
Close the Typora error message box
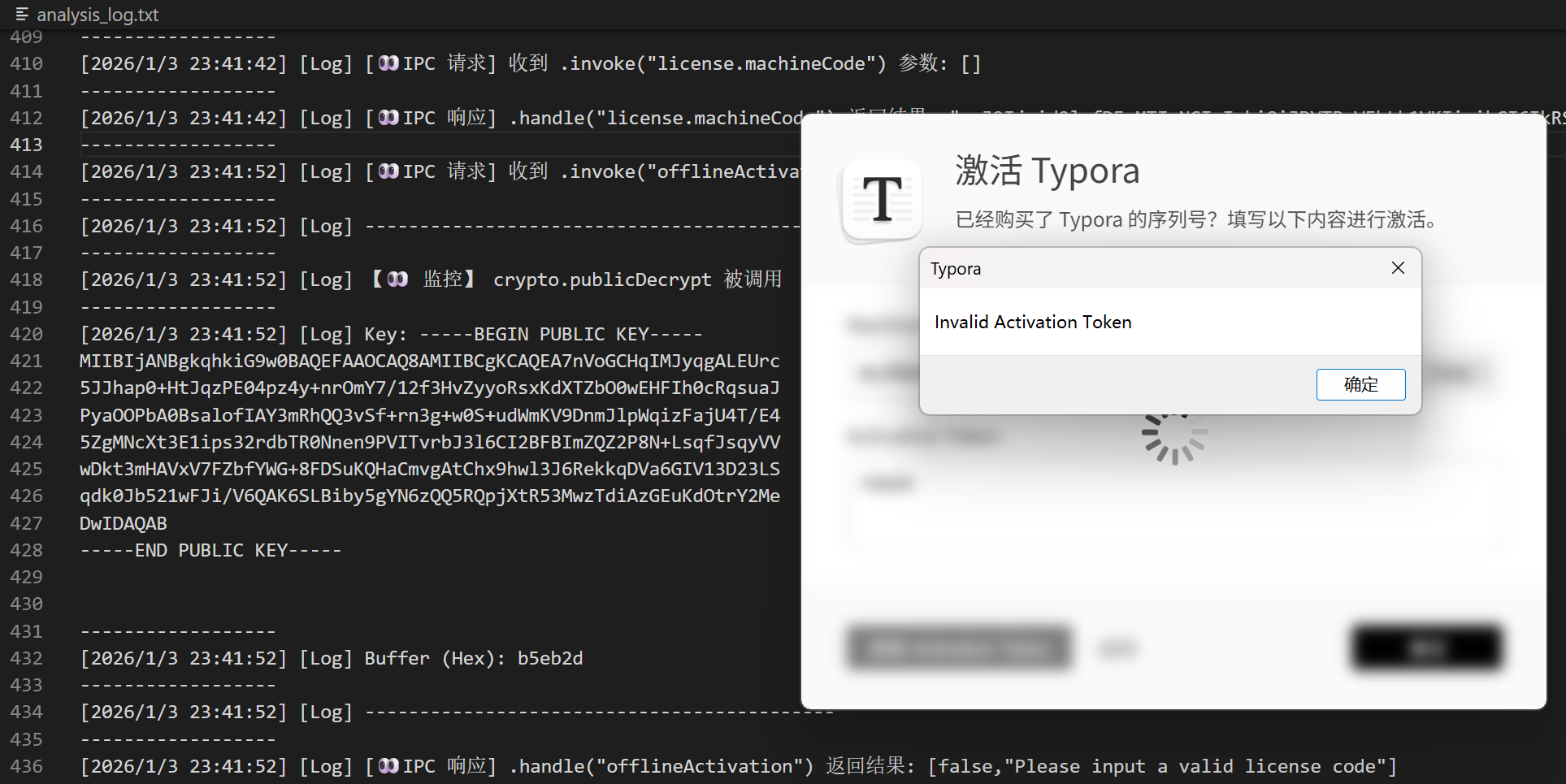(x=1397, y=268)
